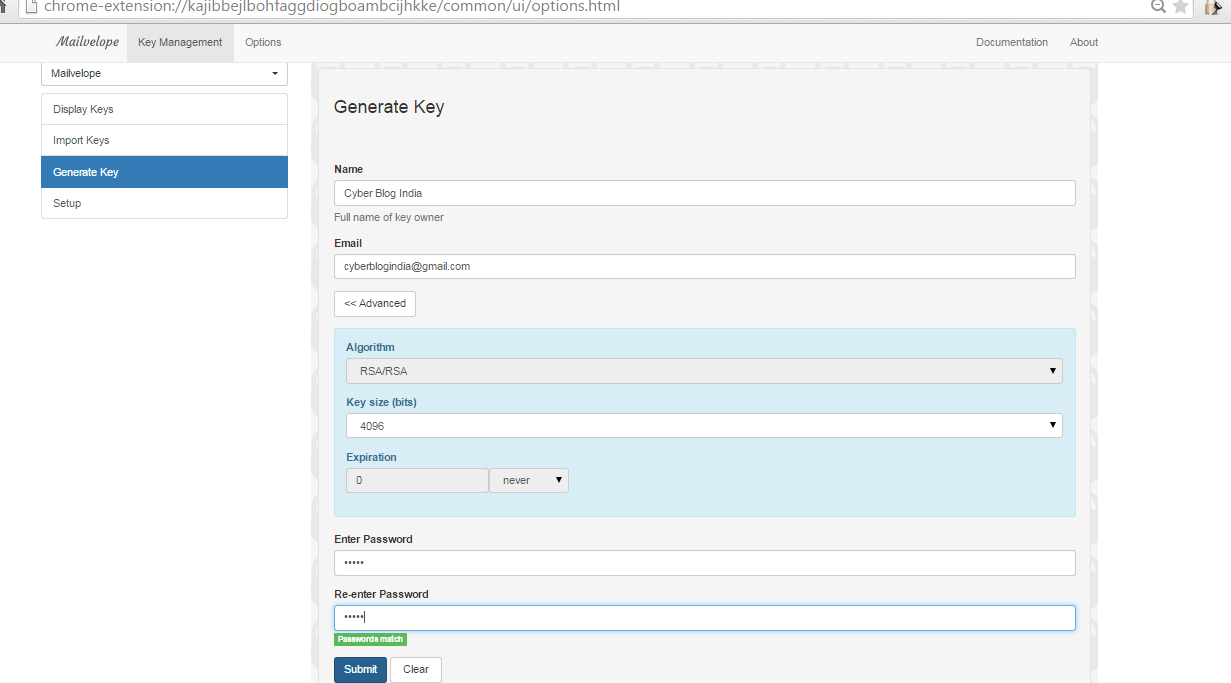Click the zoom magnifier icon in the address bar
This screenshot has width=1231, height=683.
point(1158,7)
